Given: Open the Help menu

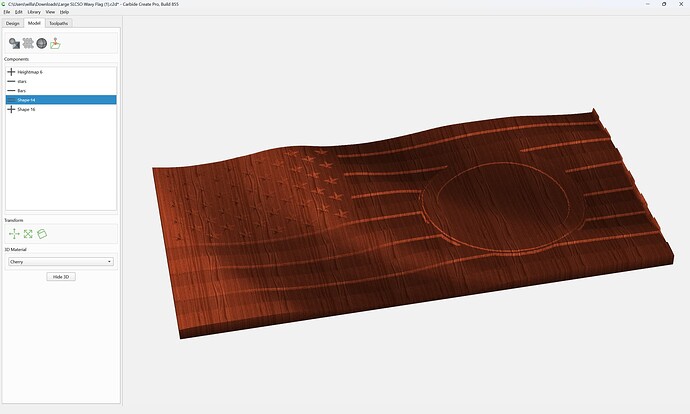Looking at the screenshot, I should (x=64, y=12).
